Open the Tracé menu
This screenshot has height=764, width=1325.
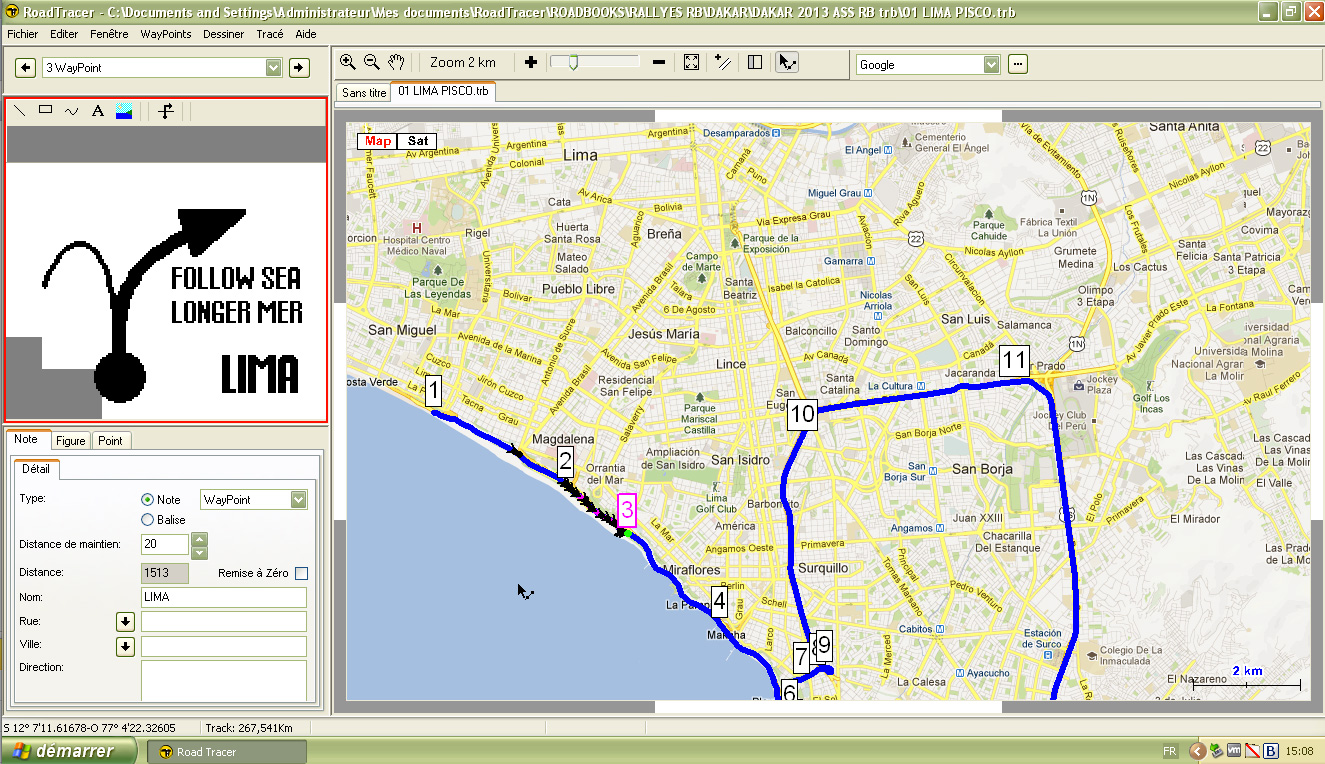[270, 34]
